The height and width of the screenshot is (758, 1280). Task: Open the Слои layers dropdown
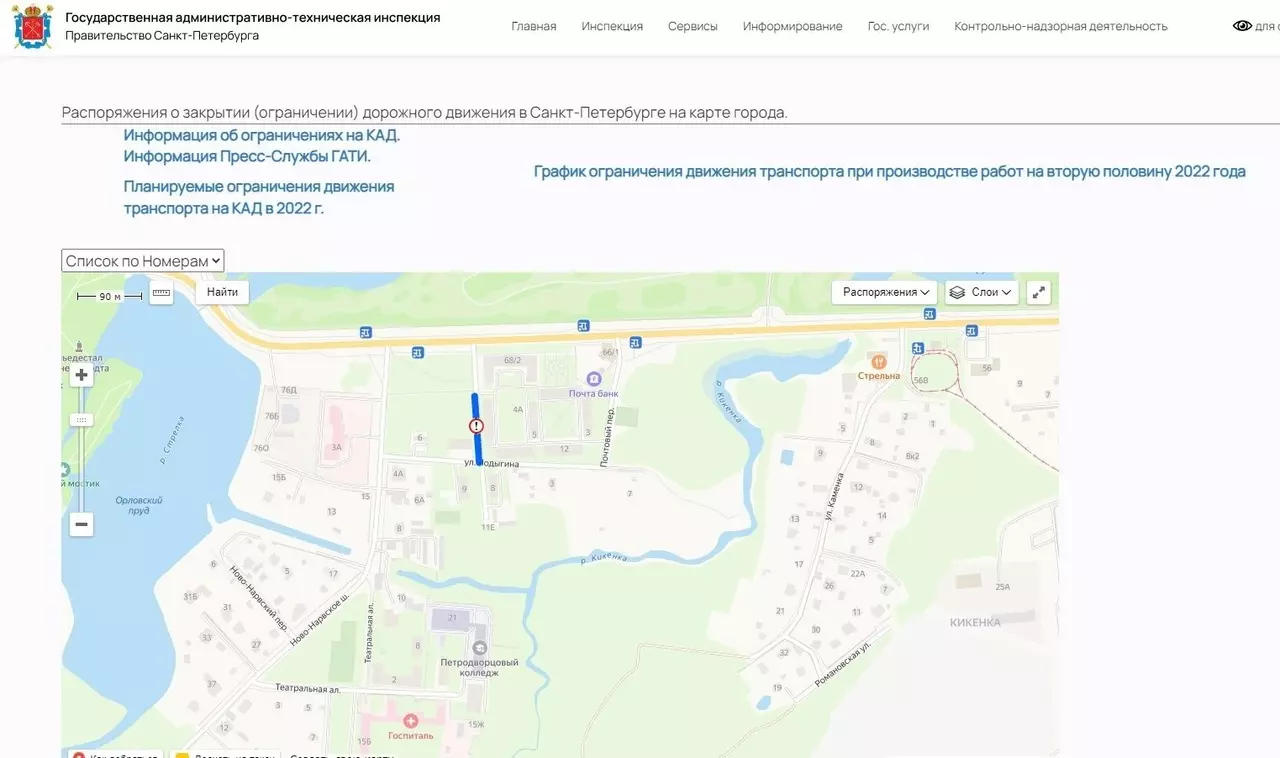(982, 292)
